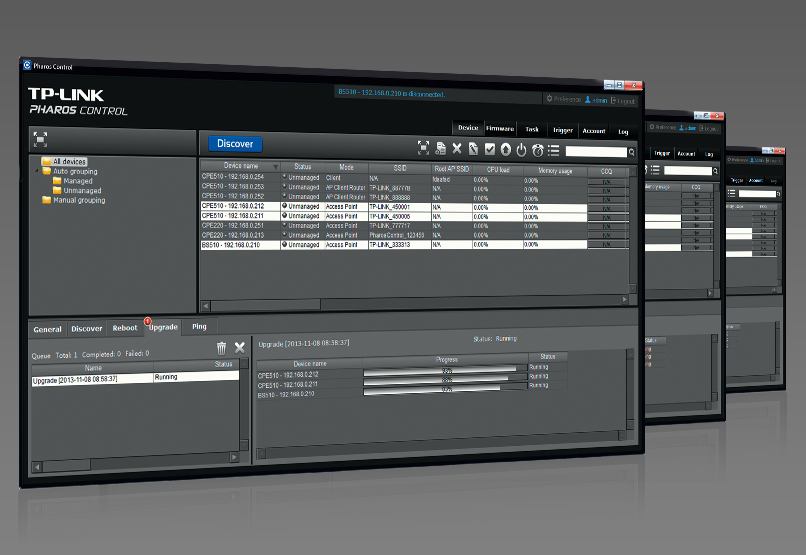
Task: Click SSID cell TP-LINK_333313
Action: pyautogui.click(x=400, y=245)
